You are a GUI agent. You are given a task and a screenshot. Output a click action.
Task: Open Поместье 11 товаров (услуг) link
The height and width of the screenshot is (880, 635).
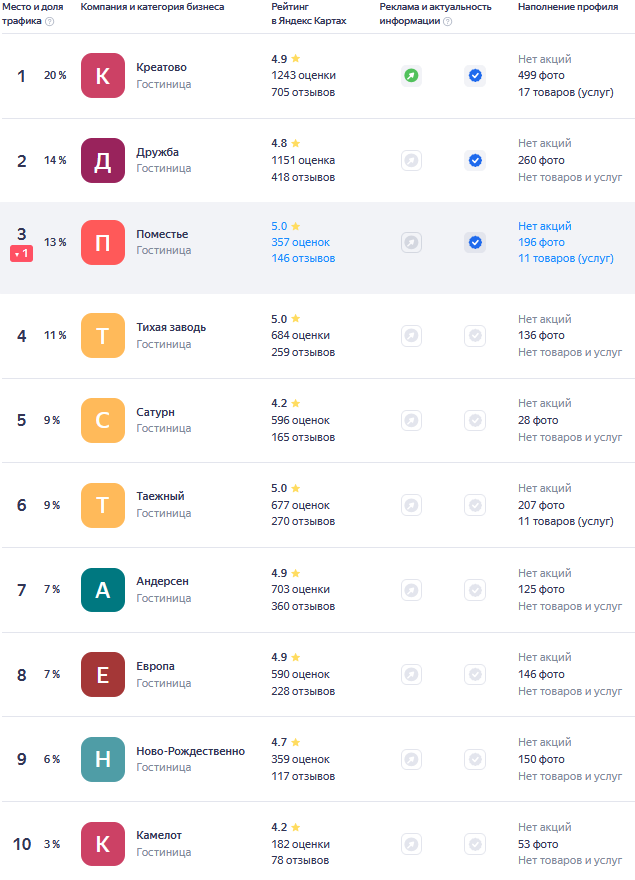point(565,258)
